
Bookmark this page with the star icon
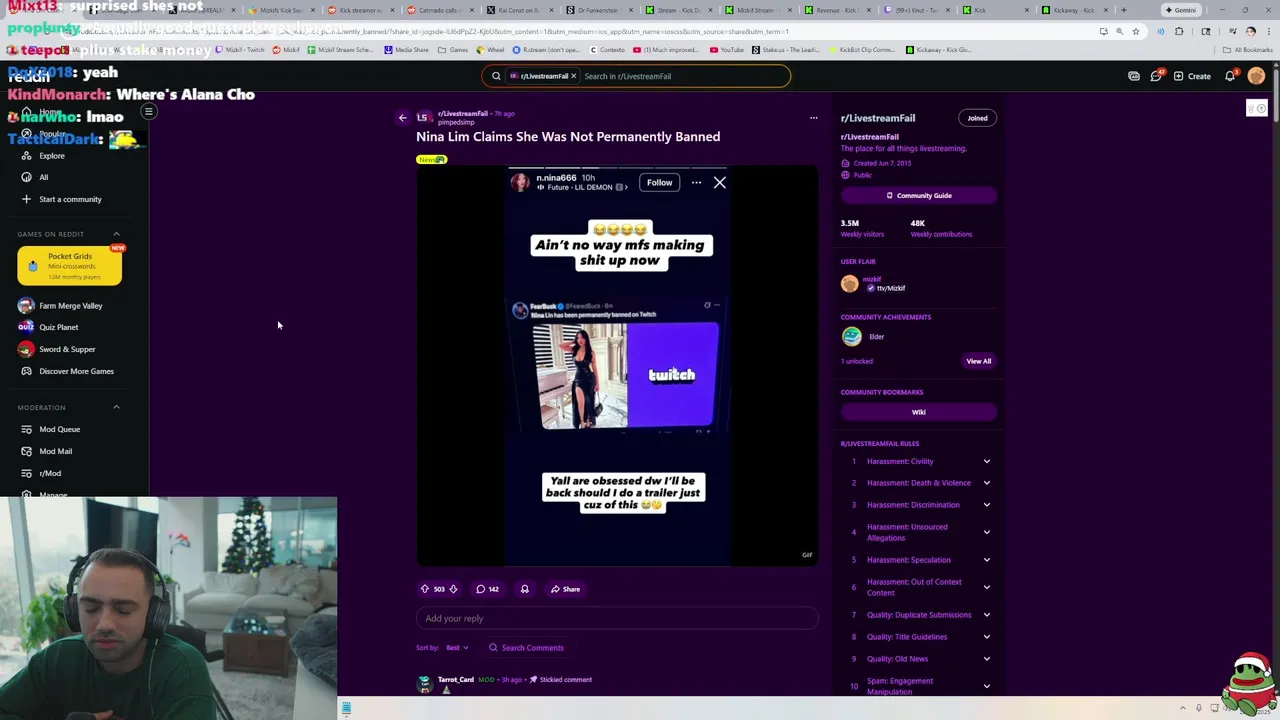[1136, 31]
